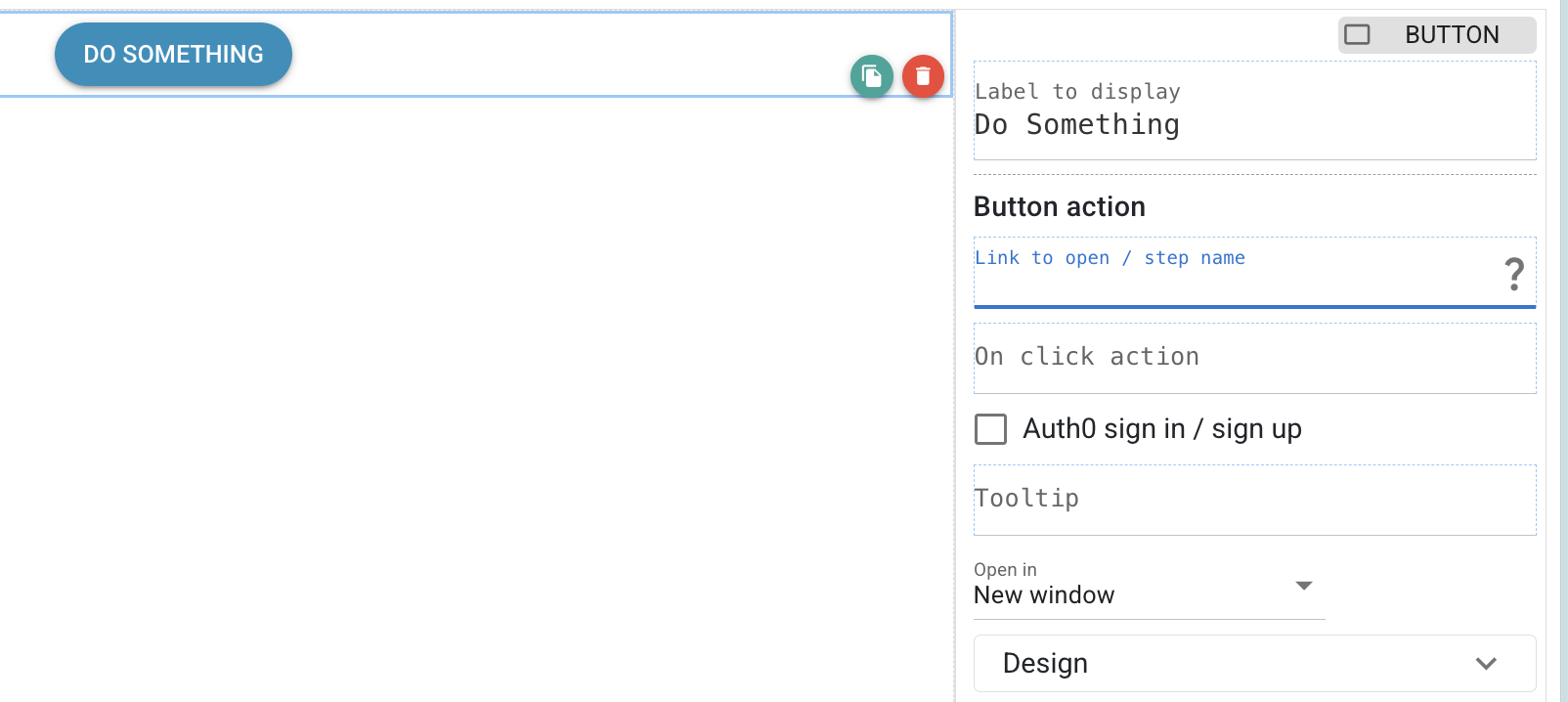
Task: Toggle the Auth0 sign in / sign up checkbox
Action: pyautogui.click(x=990, y=429)
